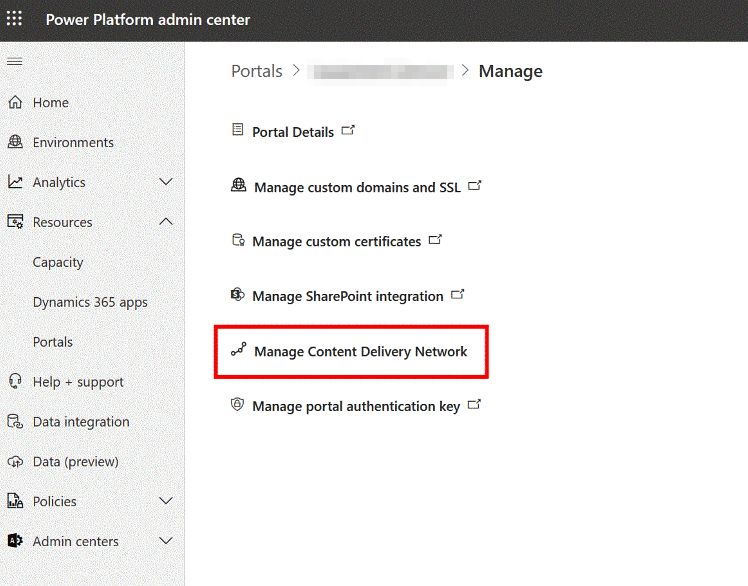
Task: Click the Home house icon
Action: [15, 102]
